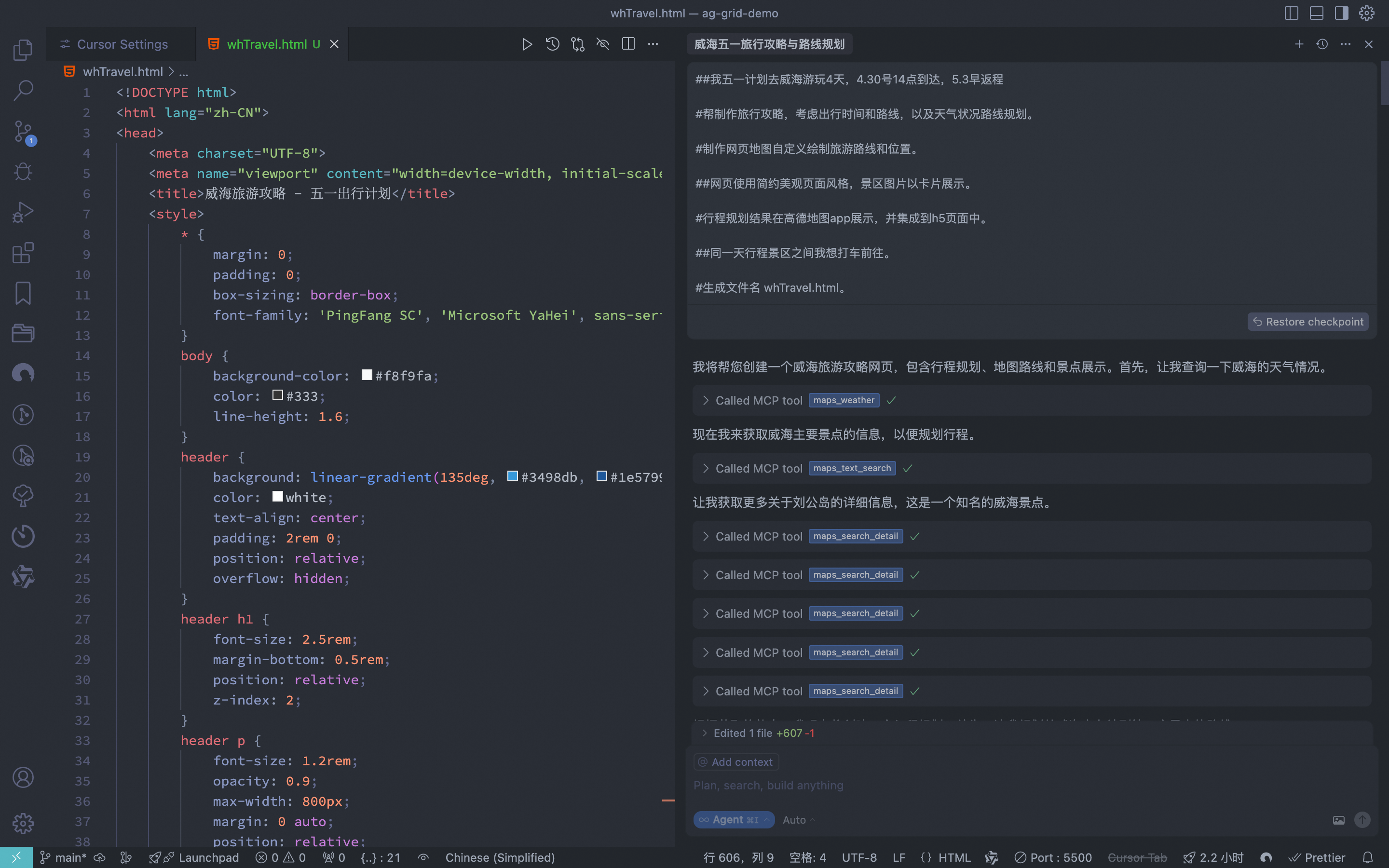Toggle Prettier formatter status

(1317, 858)
